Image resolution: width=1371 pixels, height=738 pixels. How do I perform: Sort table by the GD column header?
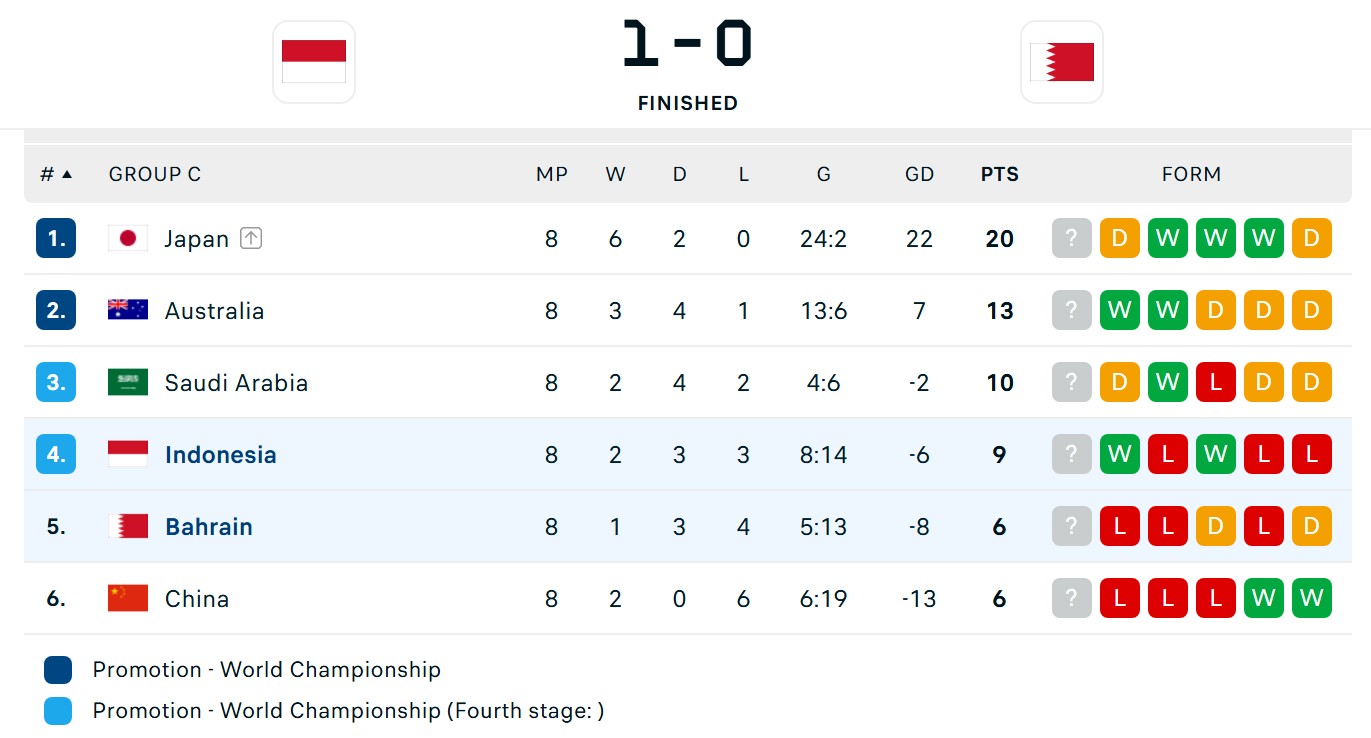coord(919,174)
